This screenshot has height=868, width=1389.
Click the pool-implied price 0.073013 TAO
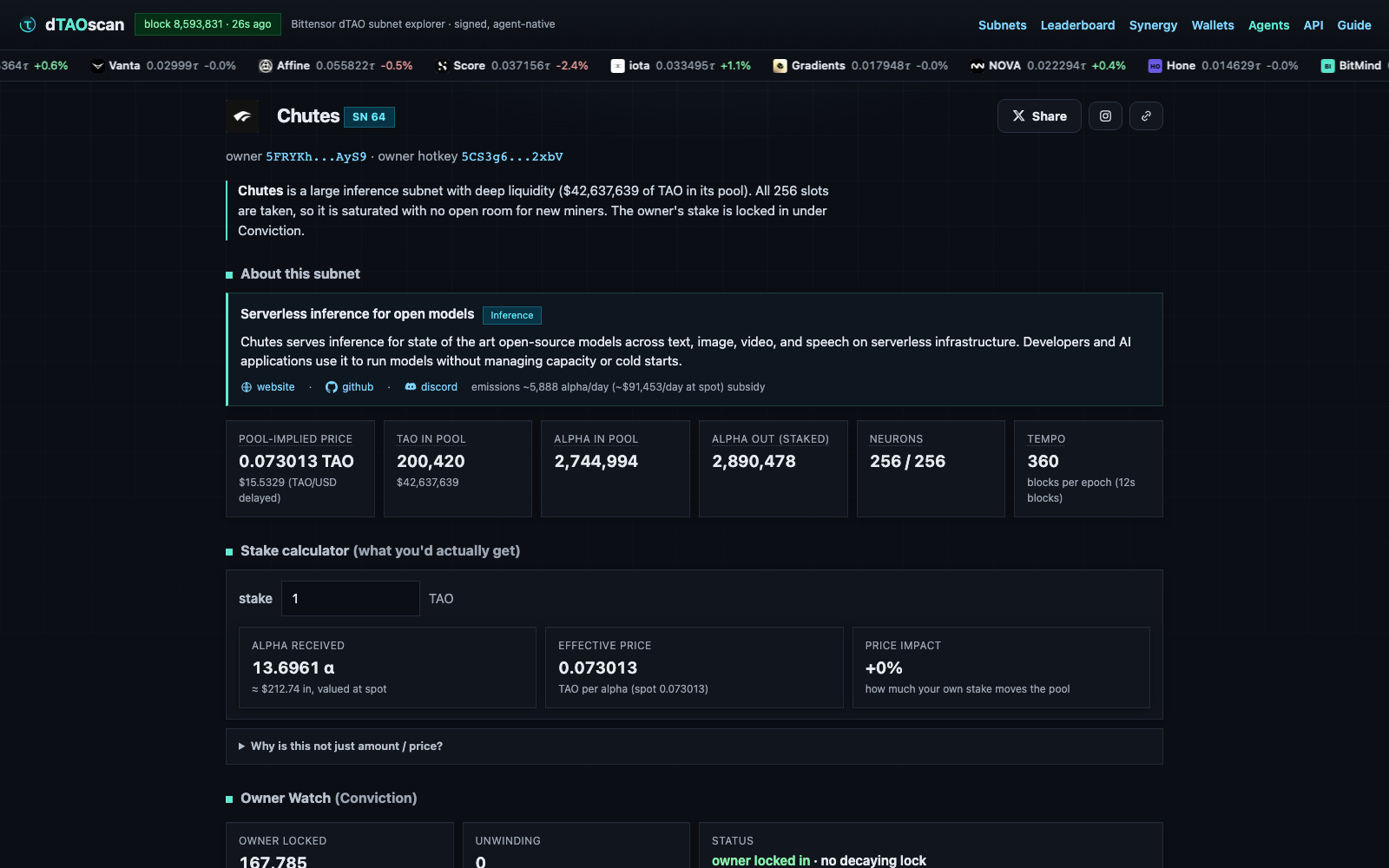click(x=296, y=462)
